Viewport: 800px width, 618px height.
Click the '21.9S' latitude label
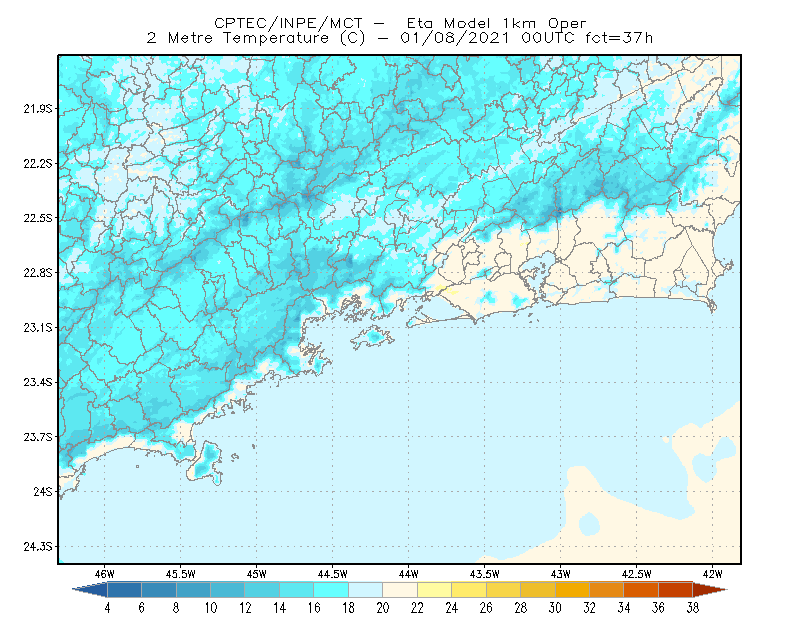(38, 108)
